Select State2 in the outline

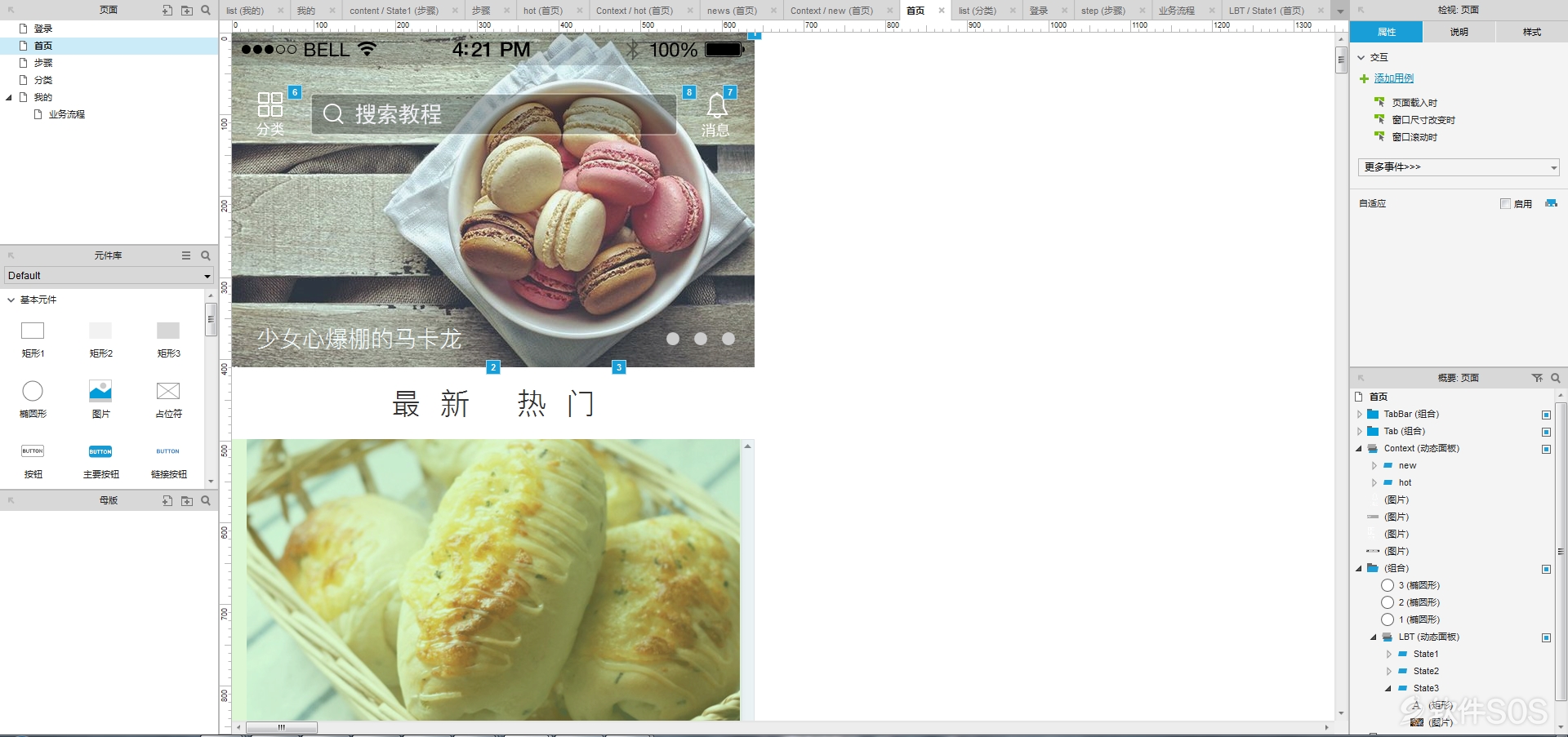point(1426,671)
